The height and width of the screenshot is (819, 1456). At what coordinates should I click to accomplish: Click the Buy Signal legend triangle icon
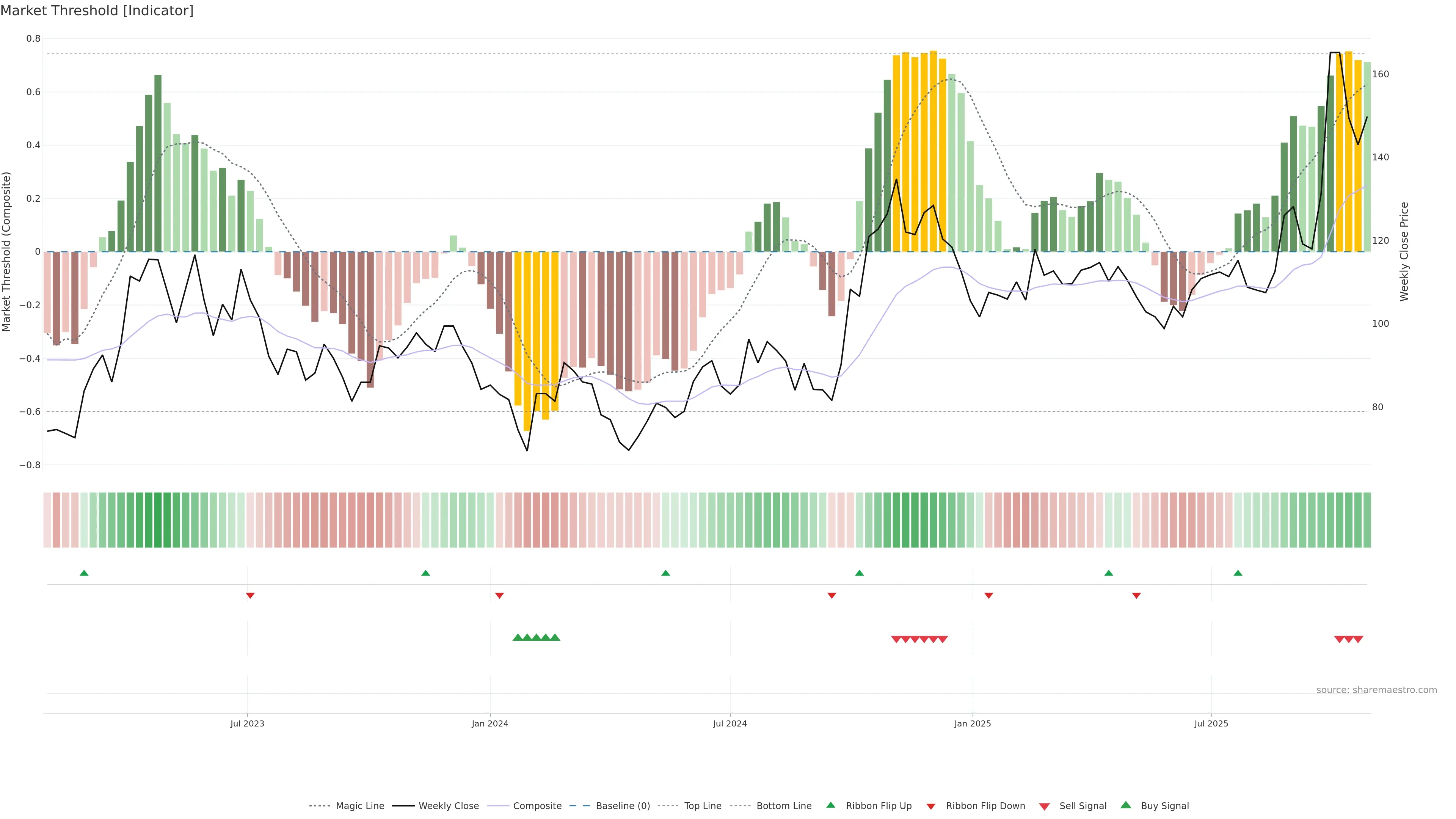(1125, 805)
